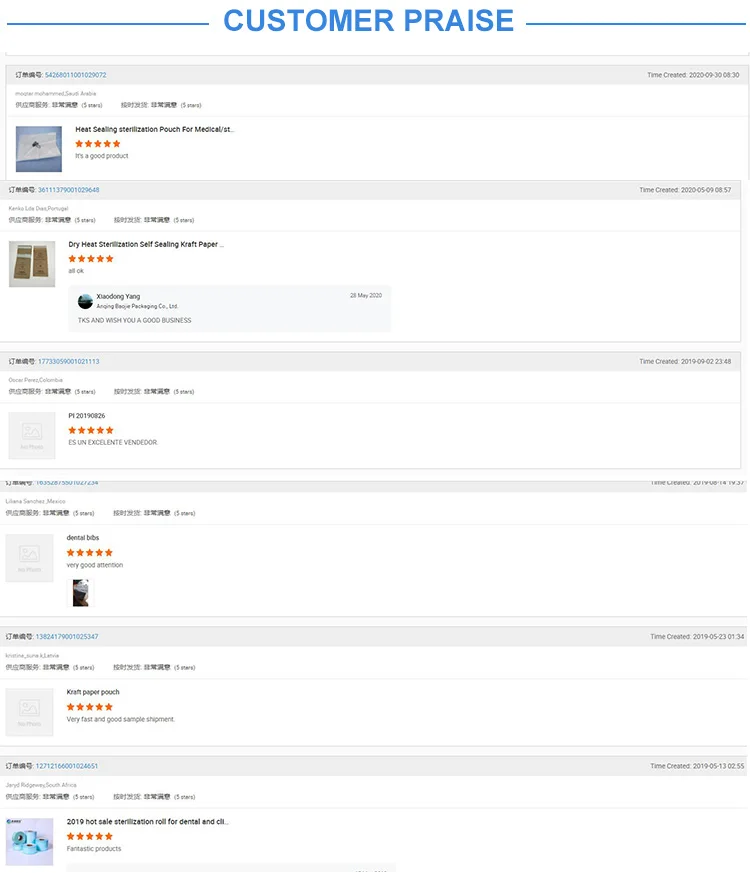This screenshot has height=873, width=750.
Task: Click the Xiaodong Yang profile avatar
Action: 85,301
